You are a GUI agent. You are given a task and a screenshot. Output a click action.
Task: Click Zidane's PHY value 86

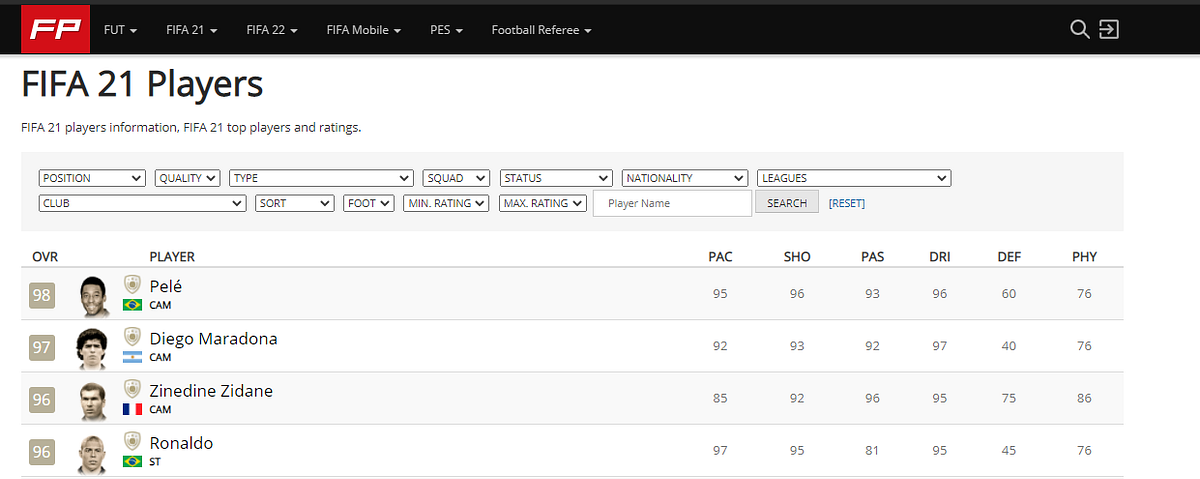pyautogui.click(x=1084, y=398)
